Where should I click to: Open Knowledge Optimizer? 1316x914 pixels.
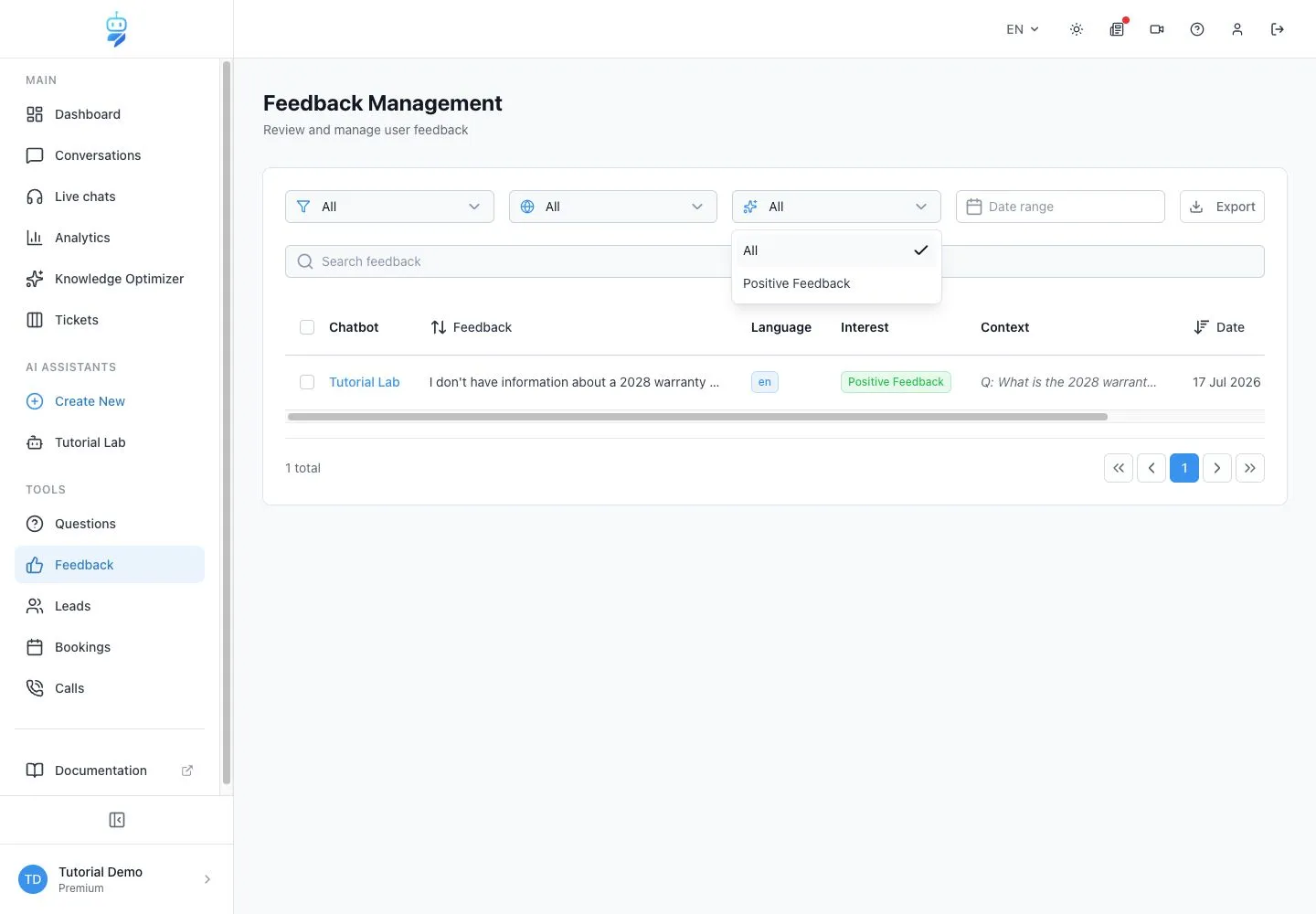tap(110, 279)
